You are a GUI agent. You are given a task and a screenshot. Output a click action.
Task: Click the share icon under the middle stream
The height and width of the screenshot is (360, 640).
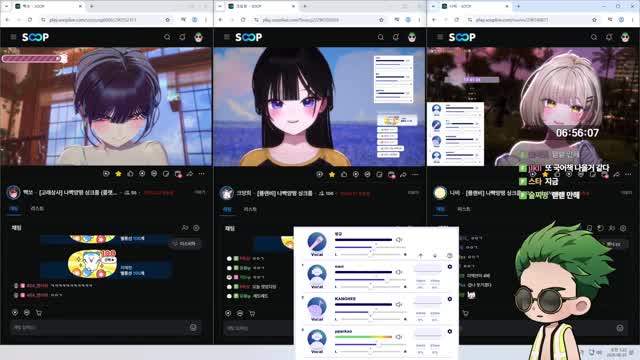click(403, 175)
